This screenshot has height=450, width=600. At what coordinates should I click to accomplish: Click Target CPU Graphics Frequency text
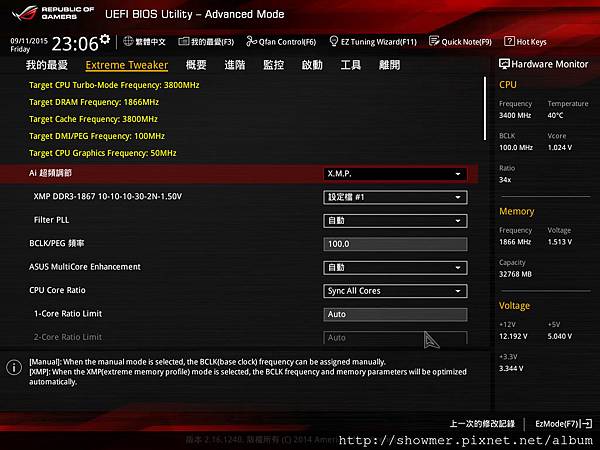[103, 153]
